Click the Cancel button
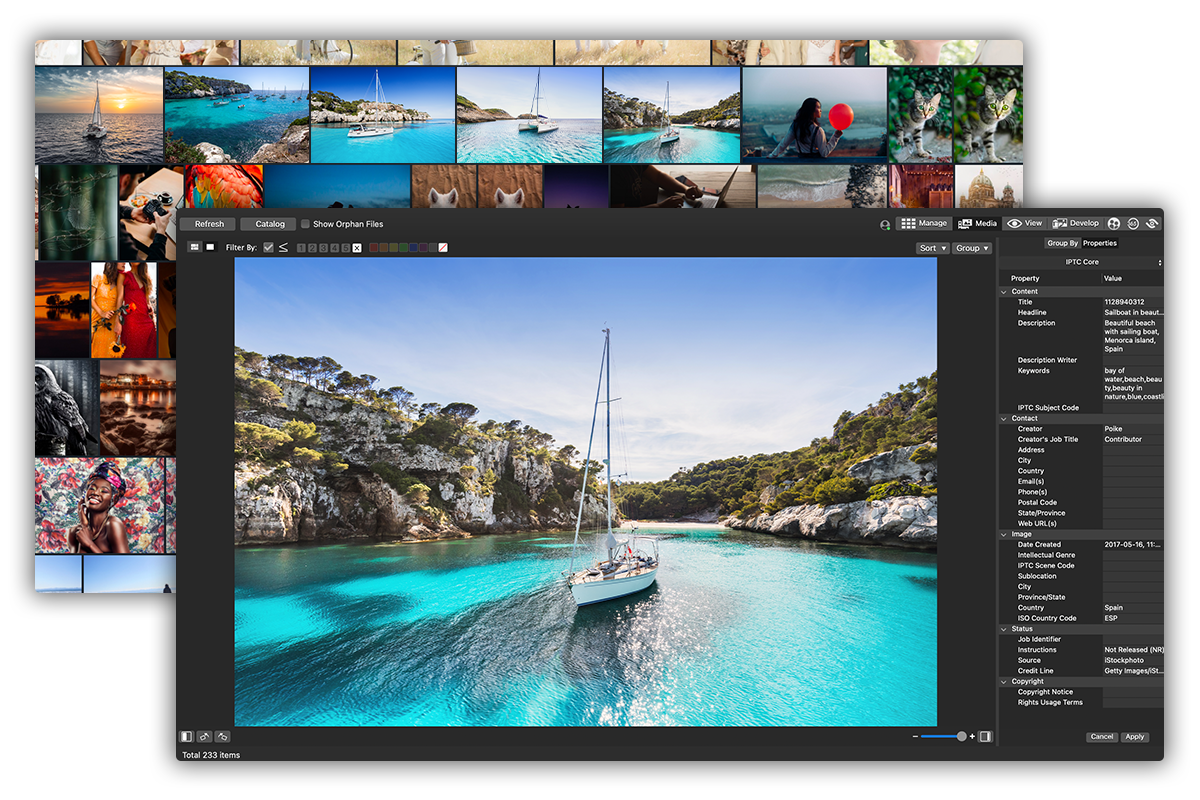Screen dimensions: 1200x800 [1102, 737]
